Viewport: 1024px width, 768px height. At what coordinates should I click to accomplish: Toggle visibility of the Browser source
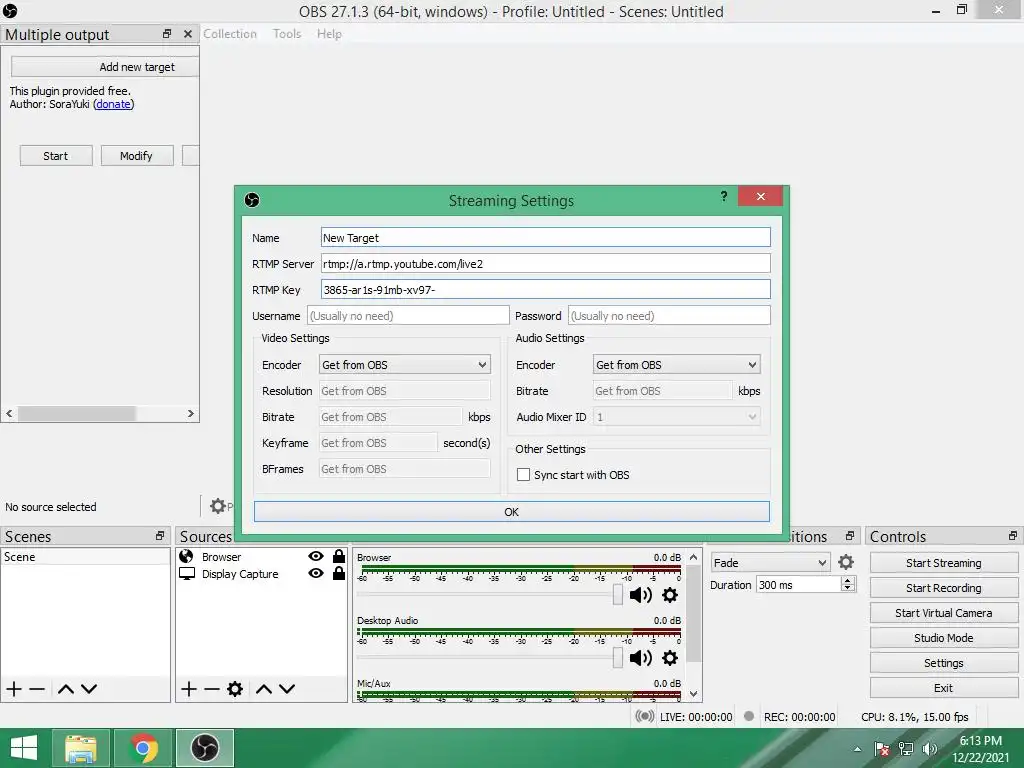pos(316,556)
